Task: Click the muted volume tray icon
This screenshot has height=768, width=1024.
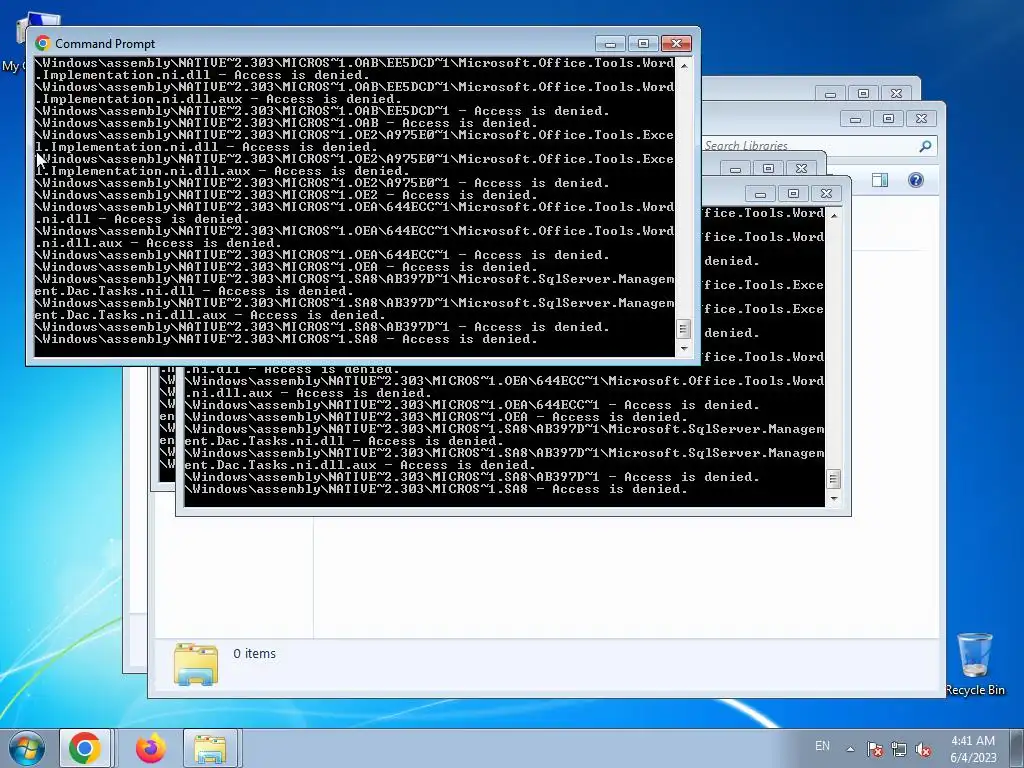Action: (x=923, y=749)
